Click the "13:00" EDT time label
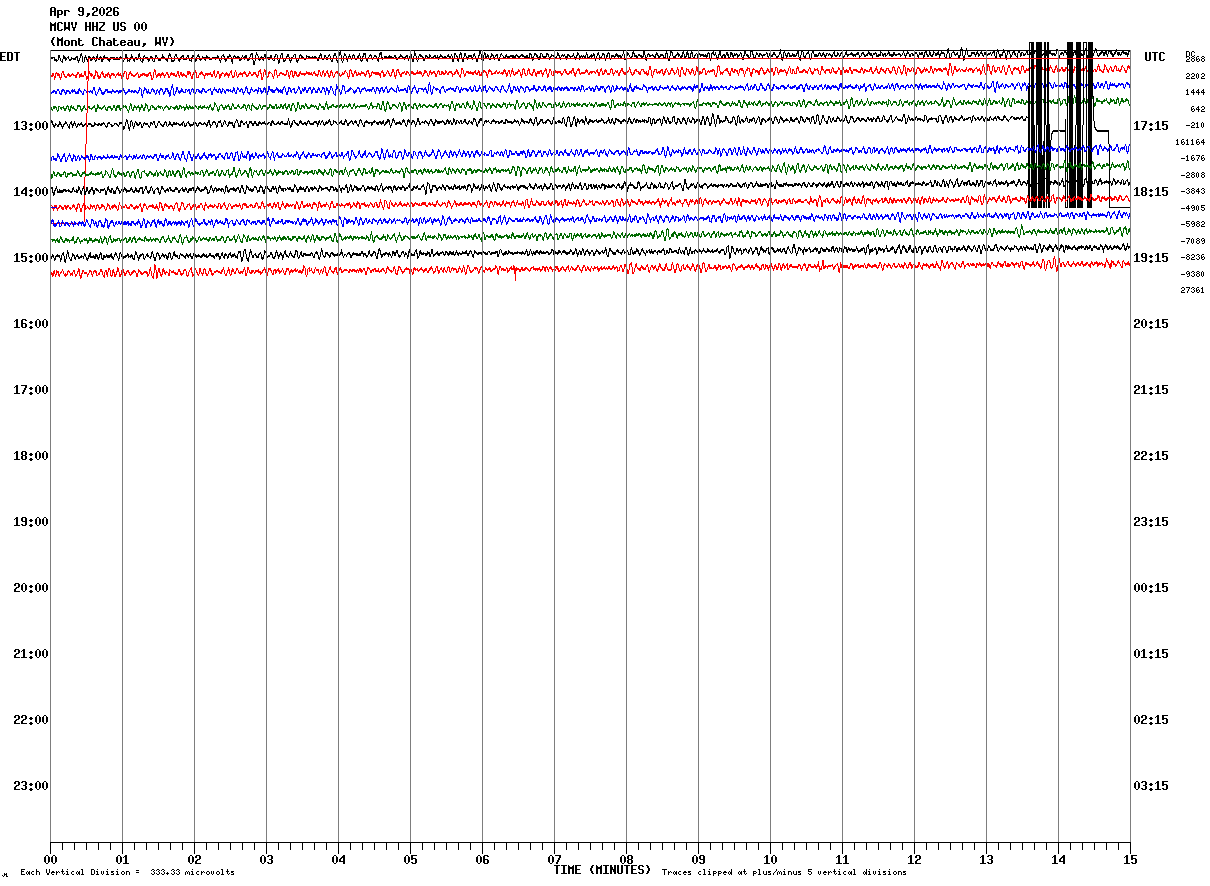 coord(31,126)
